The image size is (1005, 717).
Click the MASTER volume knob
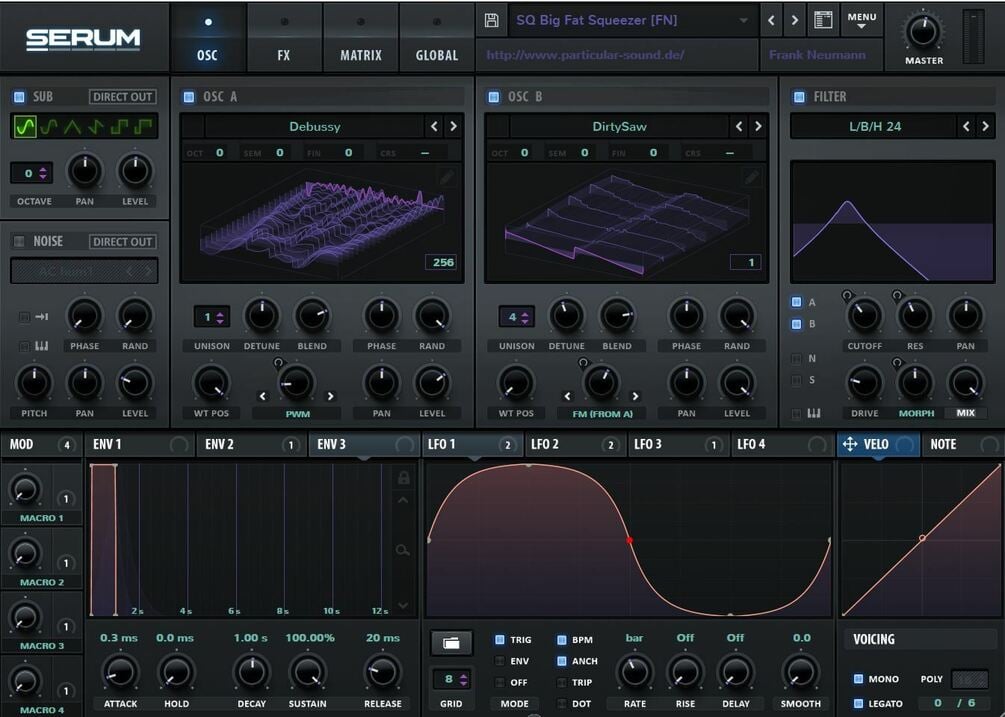pyautogui.click(x=923, y=31)
